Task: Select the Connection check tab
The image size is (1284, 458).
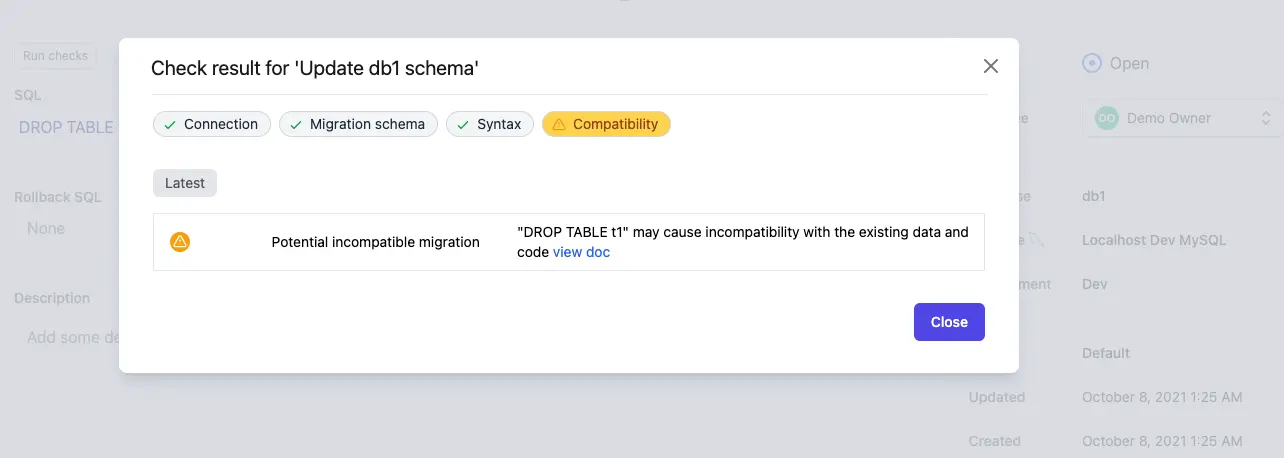Action: coord(212,124)
